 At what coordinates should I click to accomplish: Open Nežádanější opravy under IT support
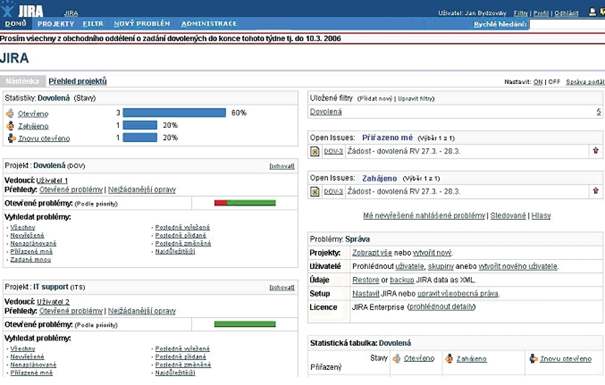142,311
